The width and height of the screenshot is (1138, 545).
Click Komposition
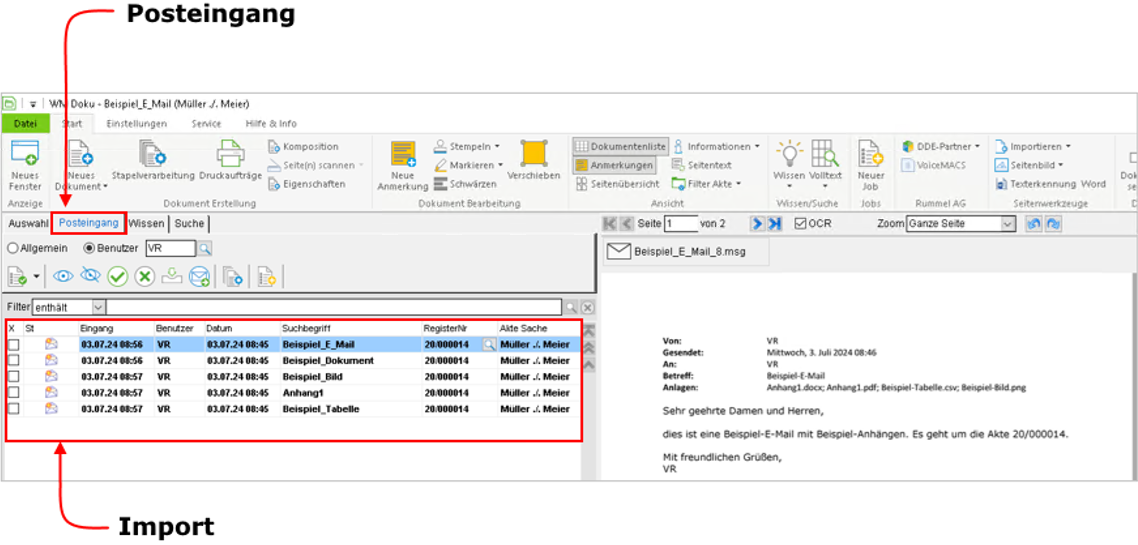coord(303,146)
